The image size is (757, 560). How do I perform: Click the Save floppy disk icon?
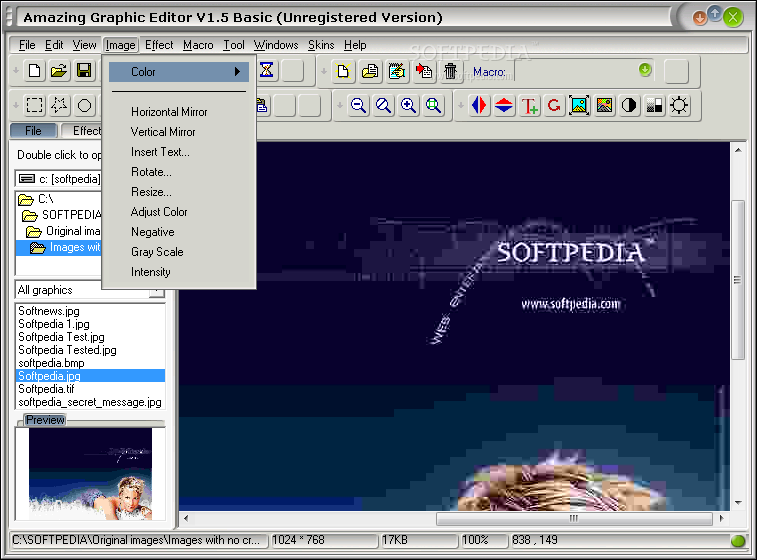84,71
